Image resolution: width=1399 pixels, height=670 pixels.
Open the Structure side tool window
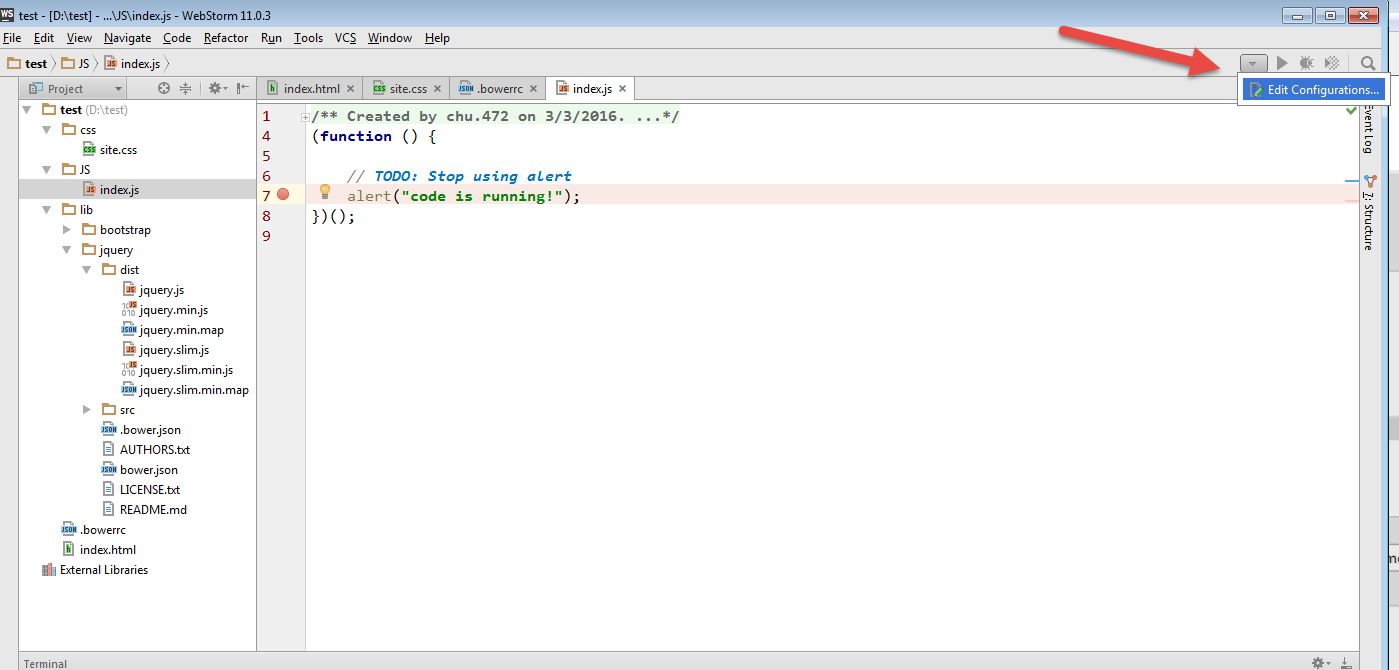(1369, 212)
